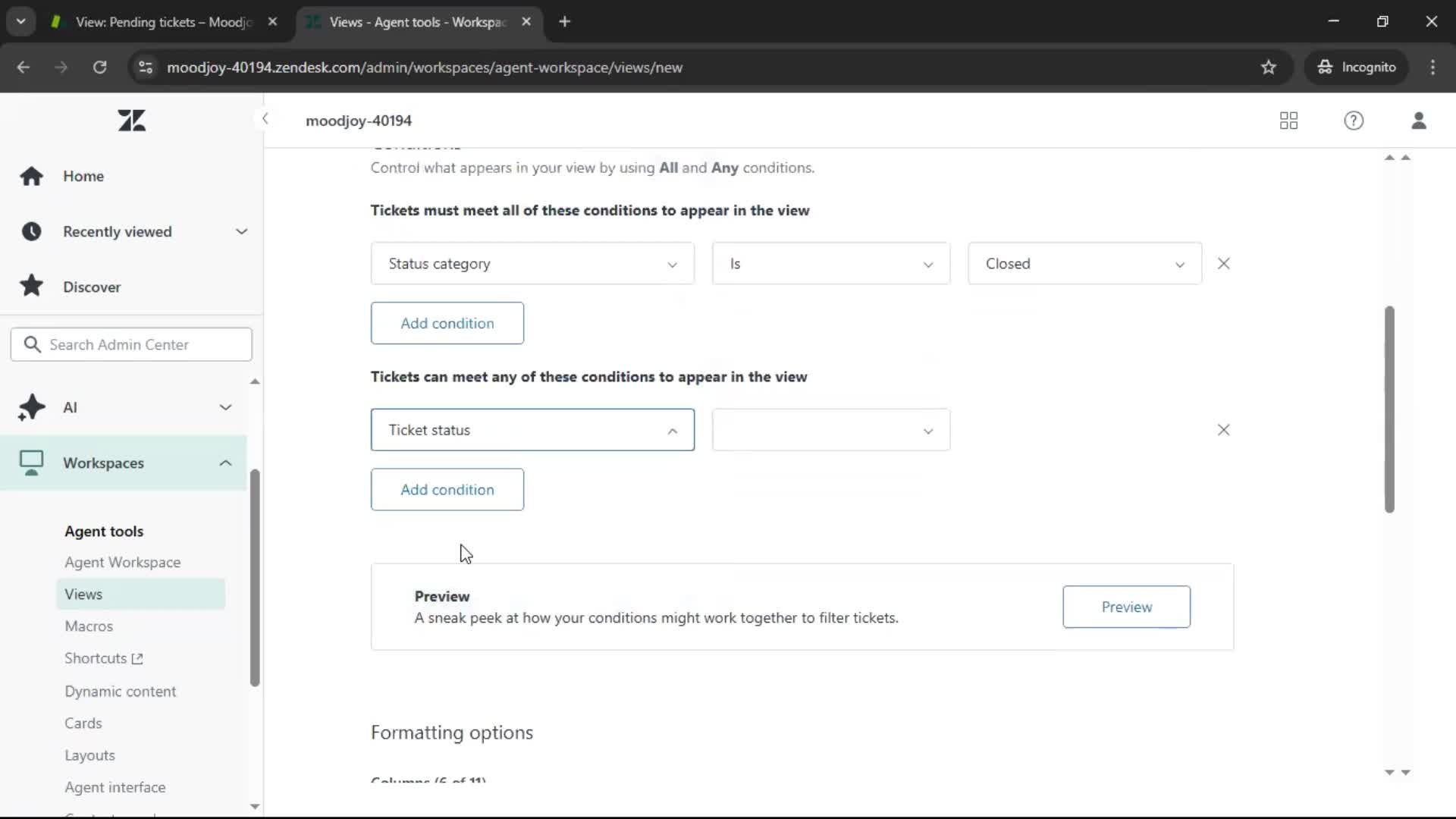This screenshot has height=819, width=1456.
Task: Click the sidebar scroll down arrow
Action: tap(255, 806)
